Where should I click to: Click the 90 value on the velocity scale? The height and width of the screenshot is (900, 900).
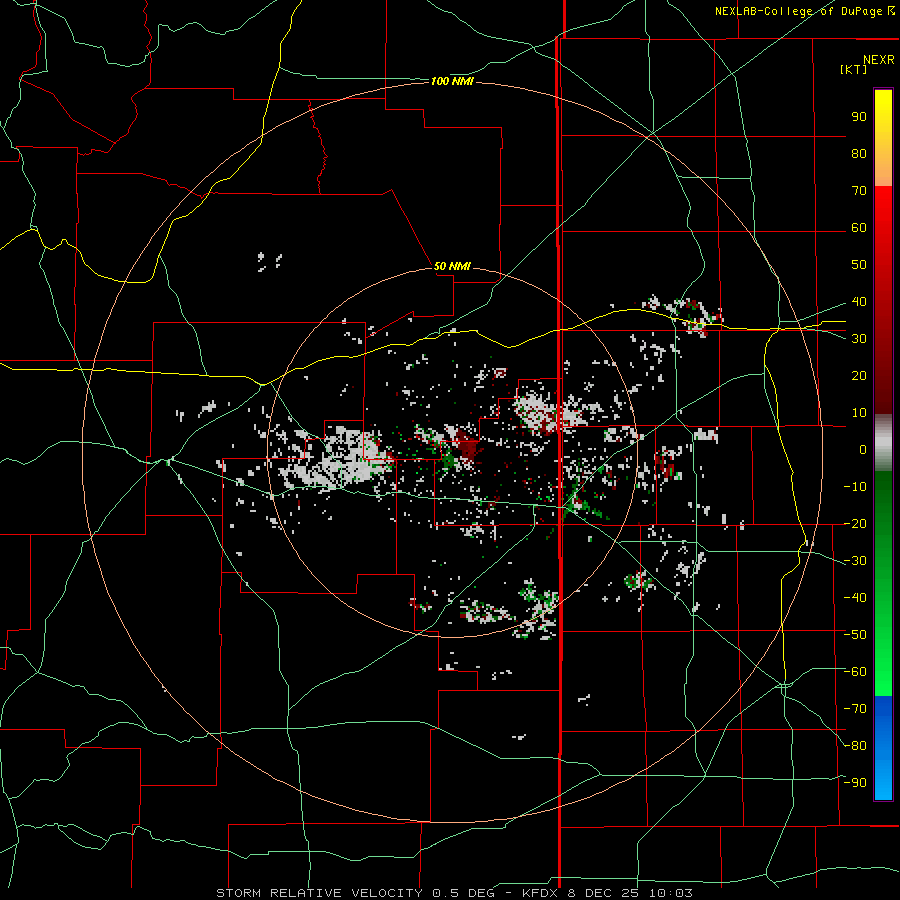859,117
